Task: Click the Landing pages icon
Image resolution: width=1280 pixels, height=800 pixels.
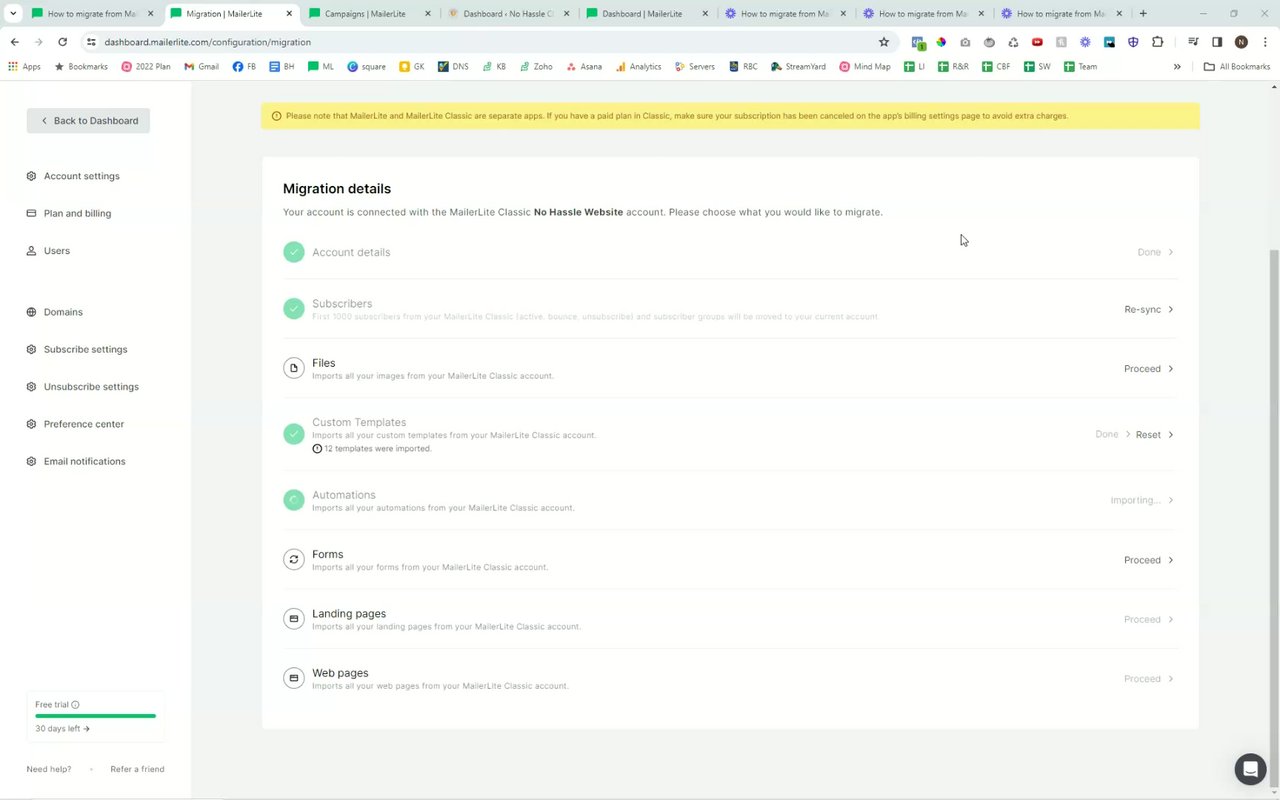Action: [x=293, y=619]
